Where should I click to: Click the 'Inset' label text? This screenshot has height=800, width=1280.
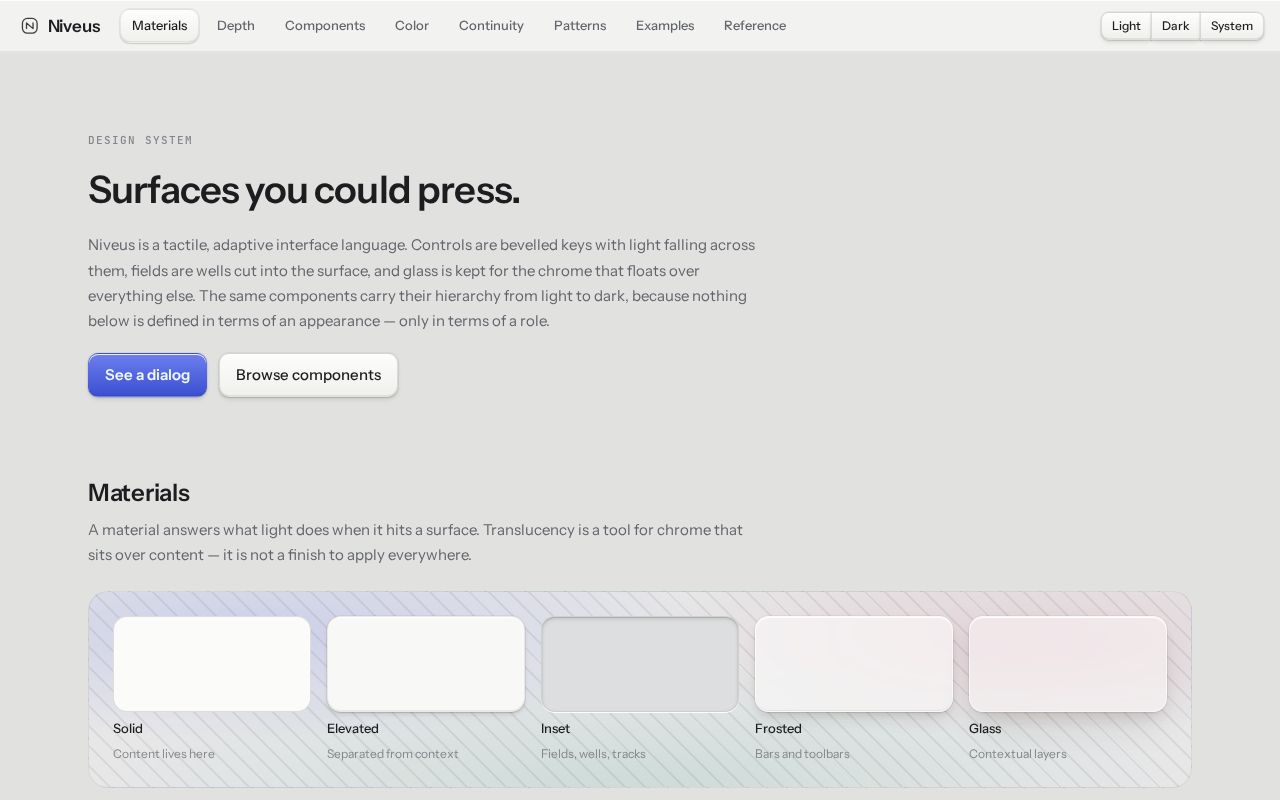[555, 729]
